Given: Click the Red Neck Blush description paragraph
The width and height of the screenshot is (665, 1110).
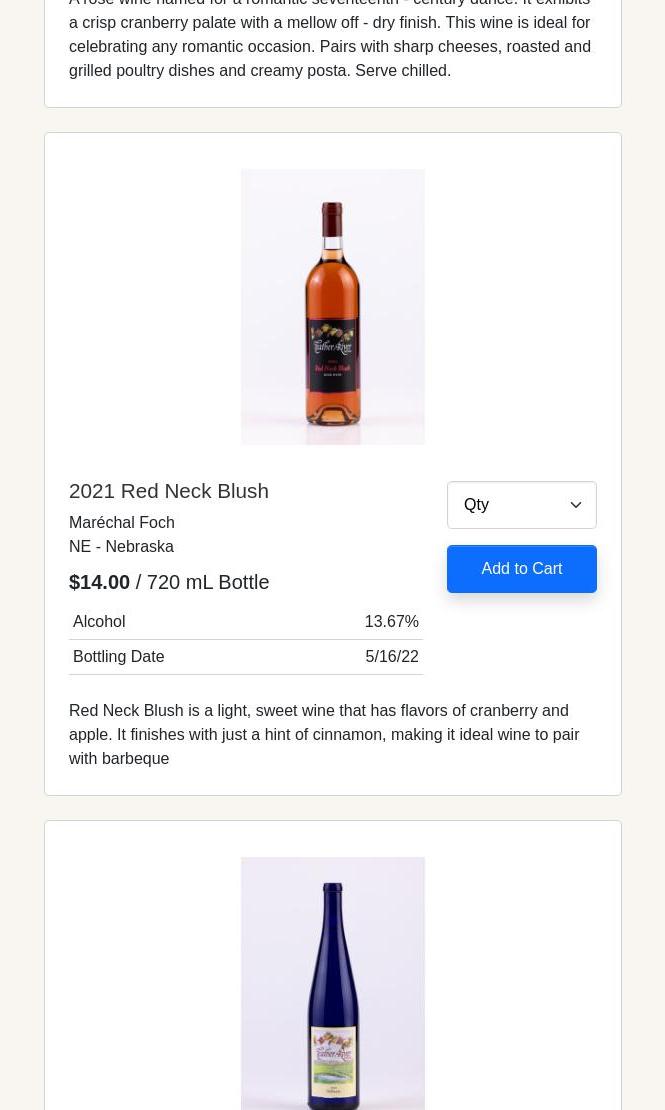Looking at the screenshot, I should point(324,734).
